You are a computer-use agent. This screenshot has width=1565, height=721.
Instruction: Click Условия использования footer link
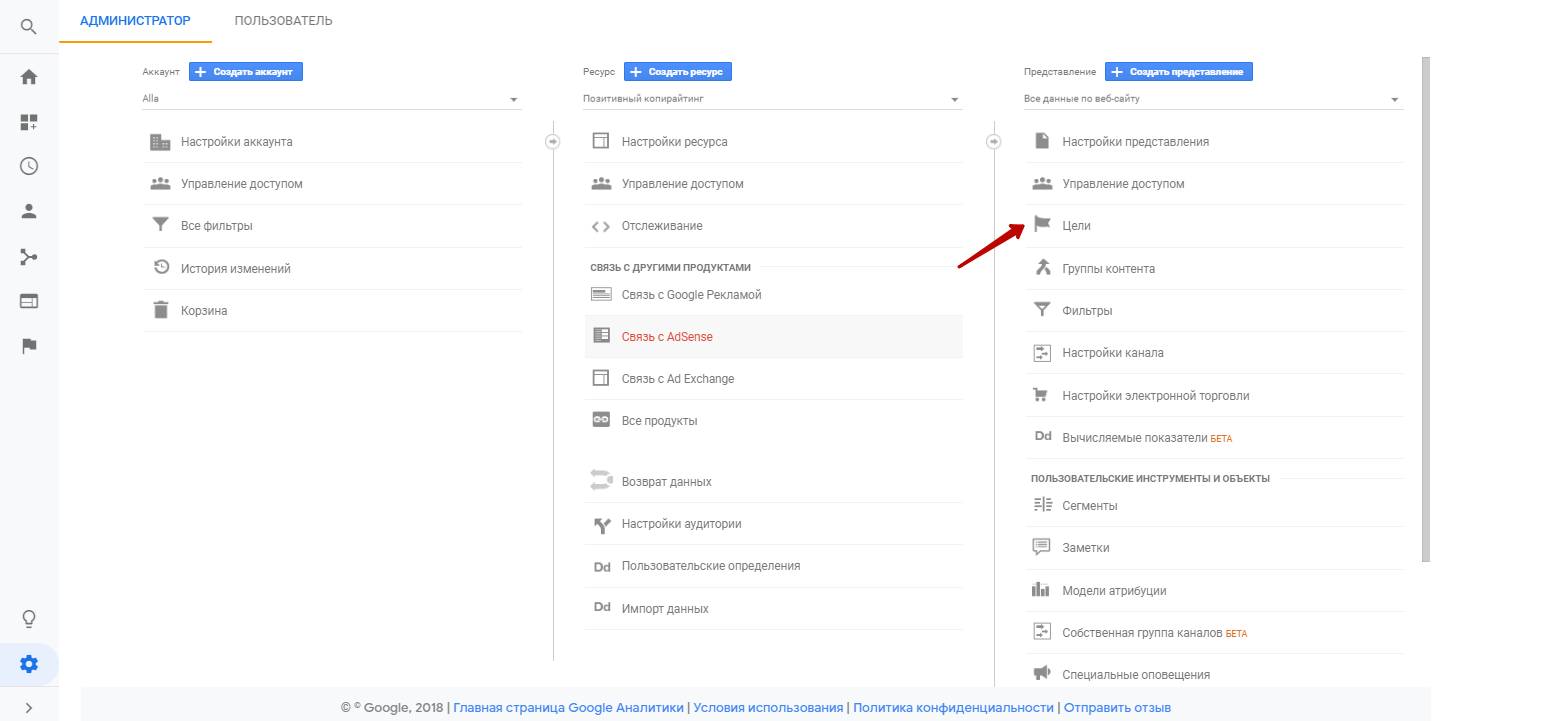point(768,707)
